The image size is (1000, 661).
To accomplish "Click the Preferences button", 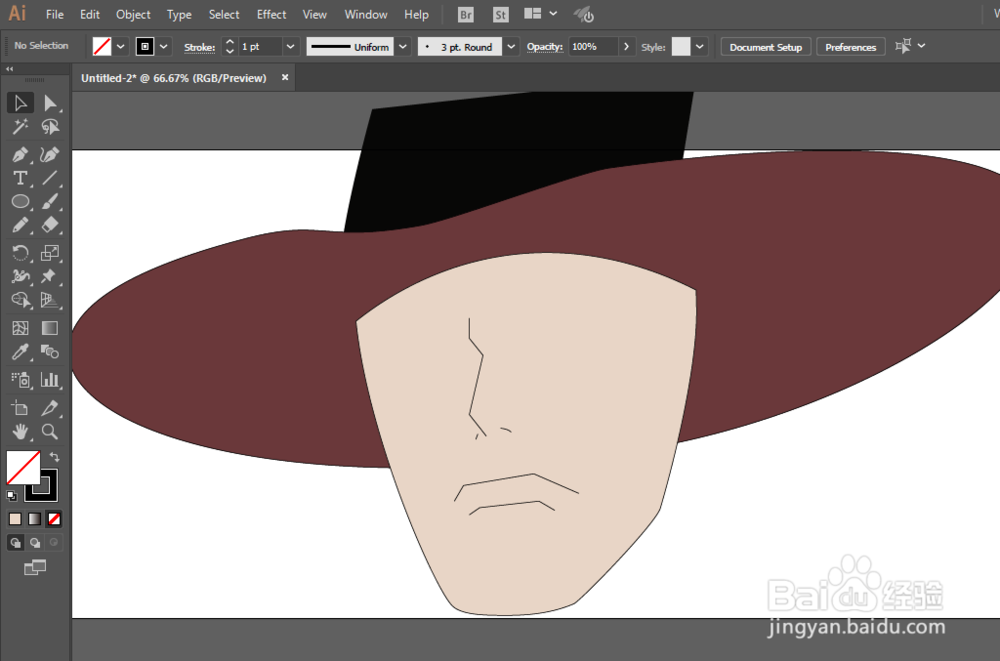I will coord(850,47).
